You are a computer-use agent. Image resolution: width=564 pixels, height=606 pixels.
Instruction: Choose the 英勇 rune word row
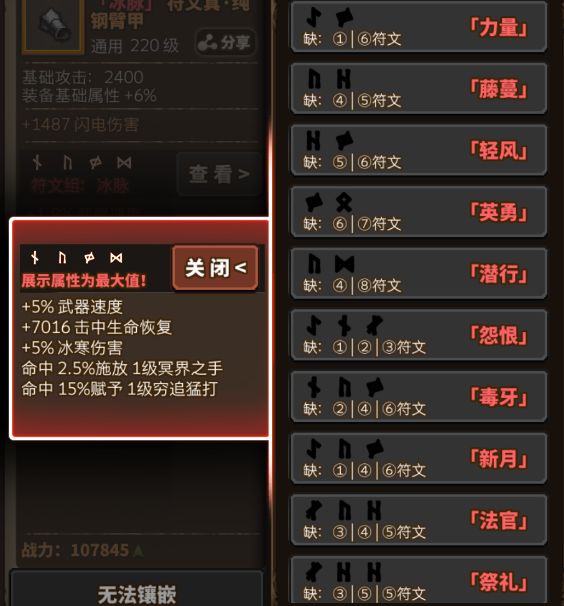[419, 212]
